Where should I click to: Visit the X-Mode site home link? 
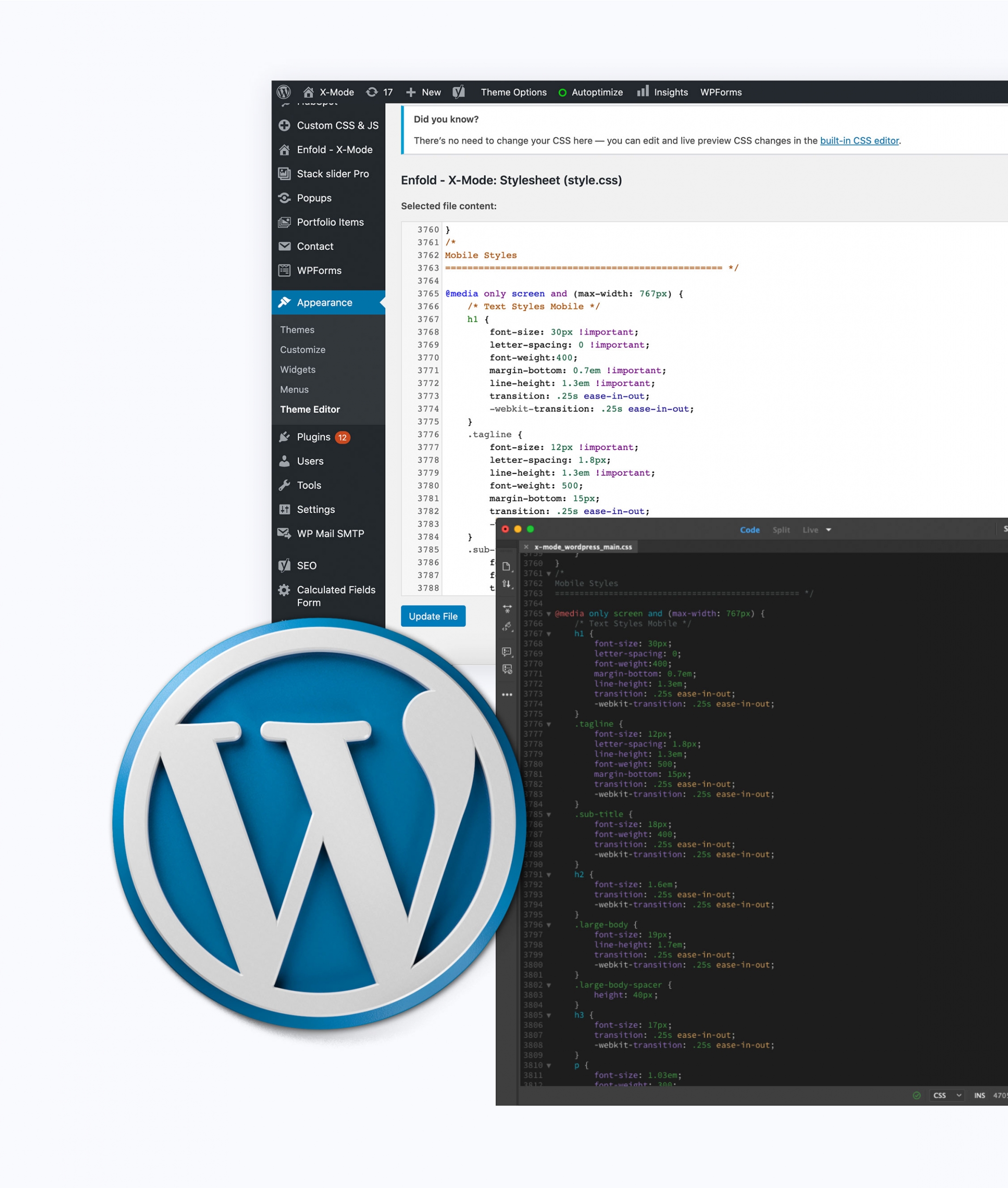point(329,92)
